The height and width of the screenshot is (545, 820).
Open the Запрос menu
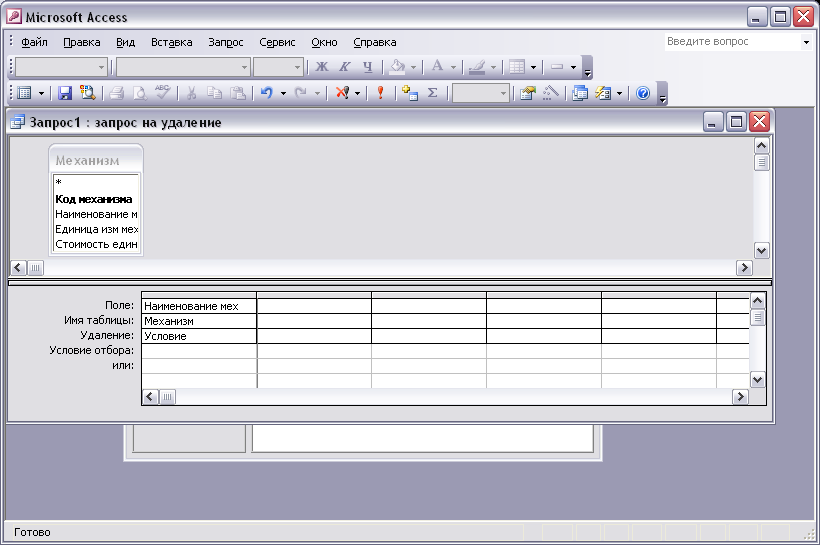tap(226, 42)
